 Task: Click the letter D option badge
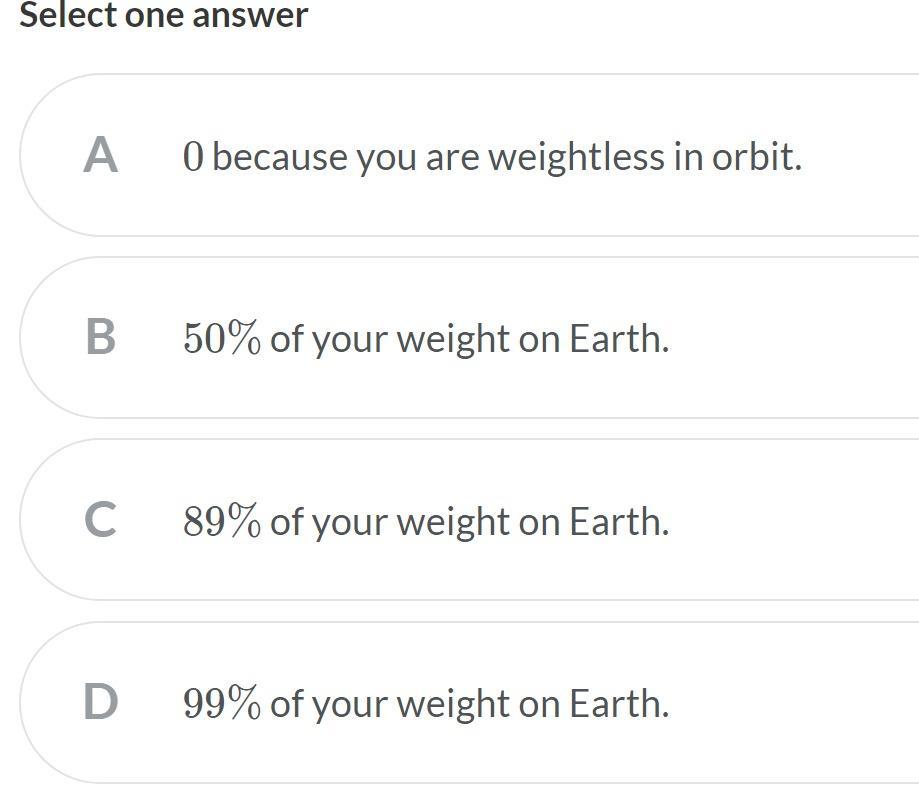100,702
